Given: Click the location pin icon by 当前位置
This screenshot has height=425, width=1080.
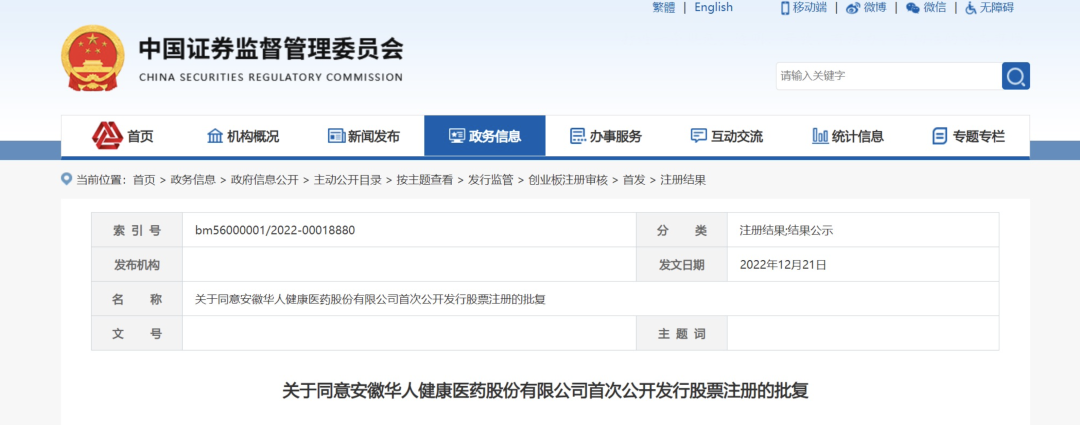Looking at the screenshot, I should [x=67, y=179].
